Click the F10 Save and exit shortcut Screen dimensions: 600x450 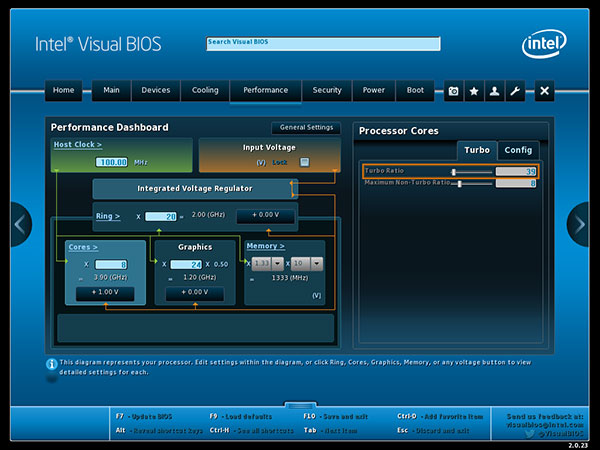(336, 416)
